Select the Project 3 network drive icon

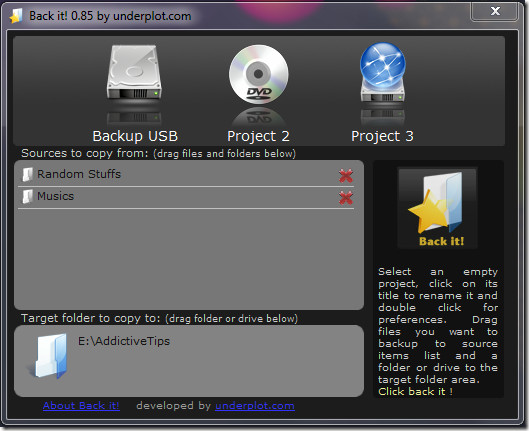[x=383, y=72]
